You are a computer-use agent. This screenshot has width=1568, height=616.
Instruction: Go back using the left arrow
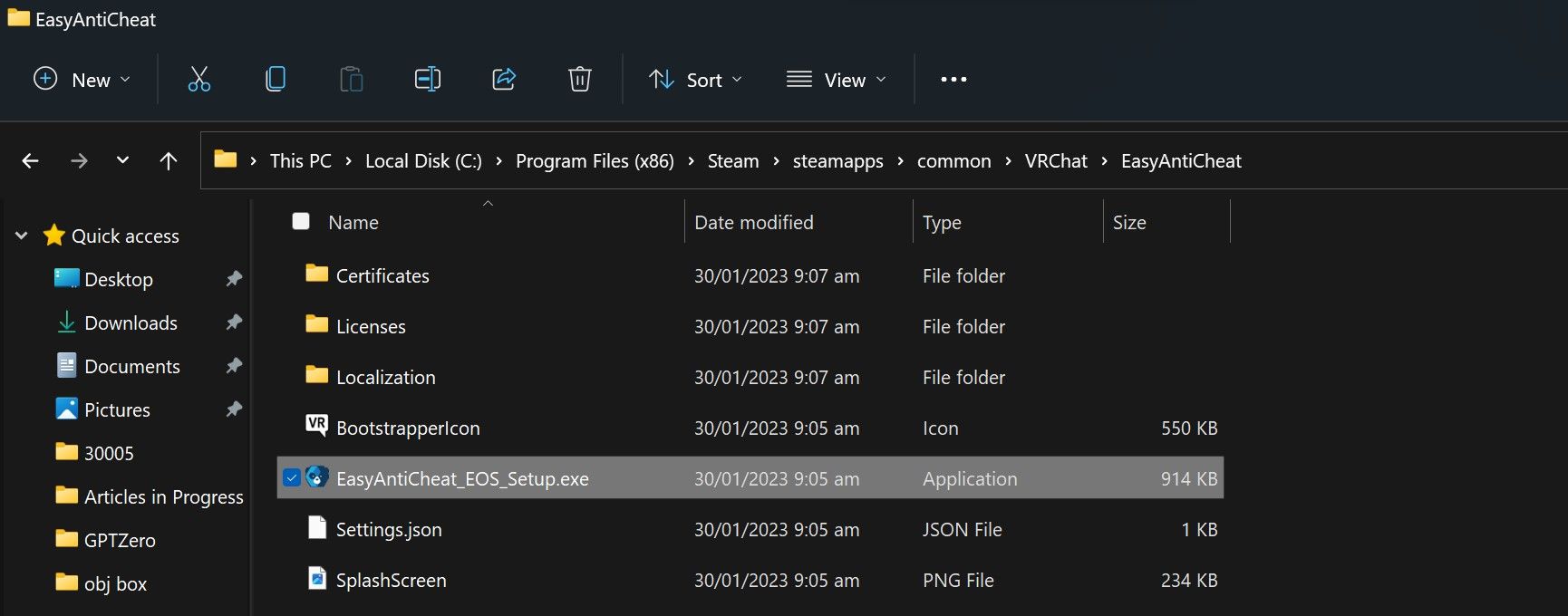[x=30, y=161]
